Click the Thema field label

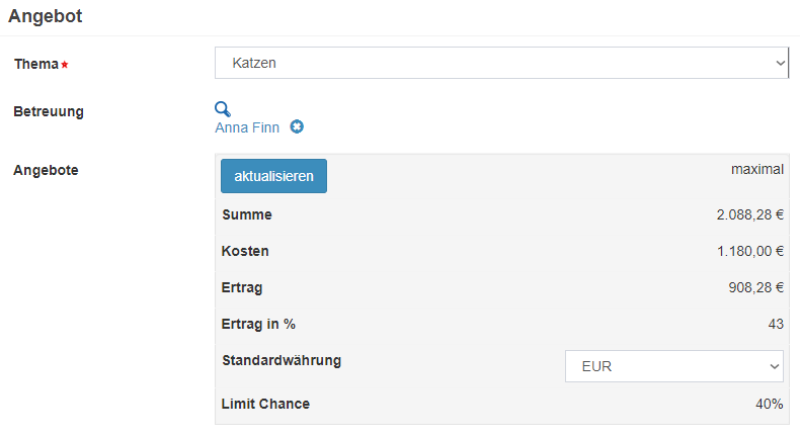[x=37, y=64]
